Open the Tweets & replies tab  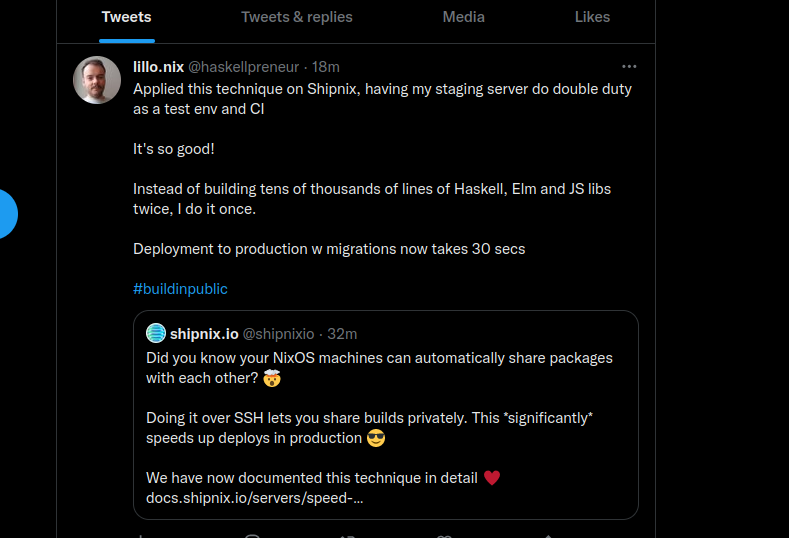point(296,17)
